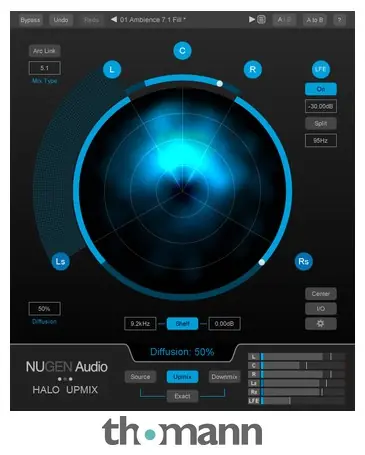Open help with the question mark button
Viewport: 365px width, 455px height.
[339, 20]
